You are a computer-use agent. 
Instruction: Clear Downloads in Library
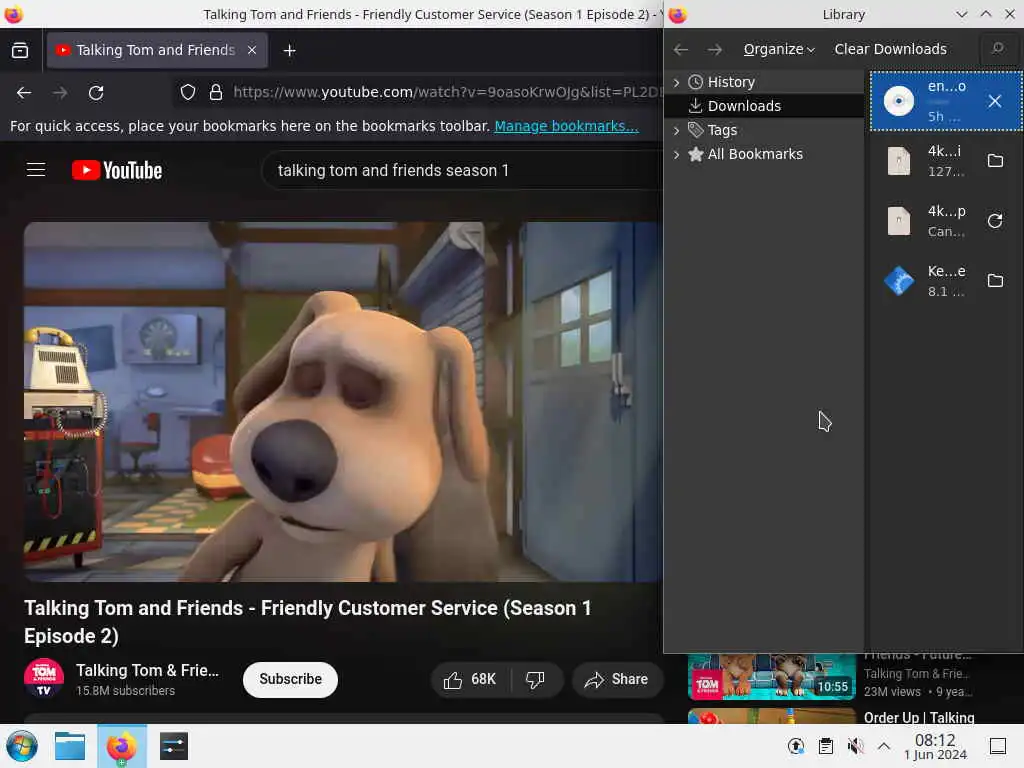click(x=890, y=50)
